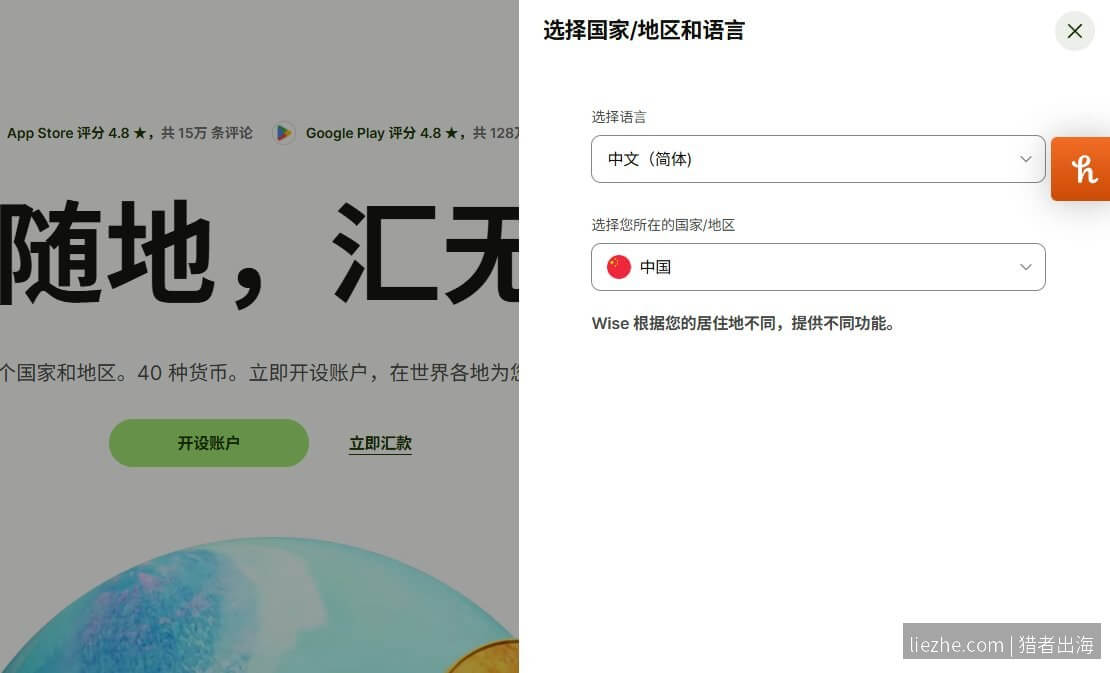Click the 选择您所在的国家/地区 label

(x=663, y=225)
